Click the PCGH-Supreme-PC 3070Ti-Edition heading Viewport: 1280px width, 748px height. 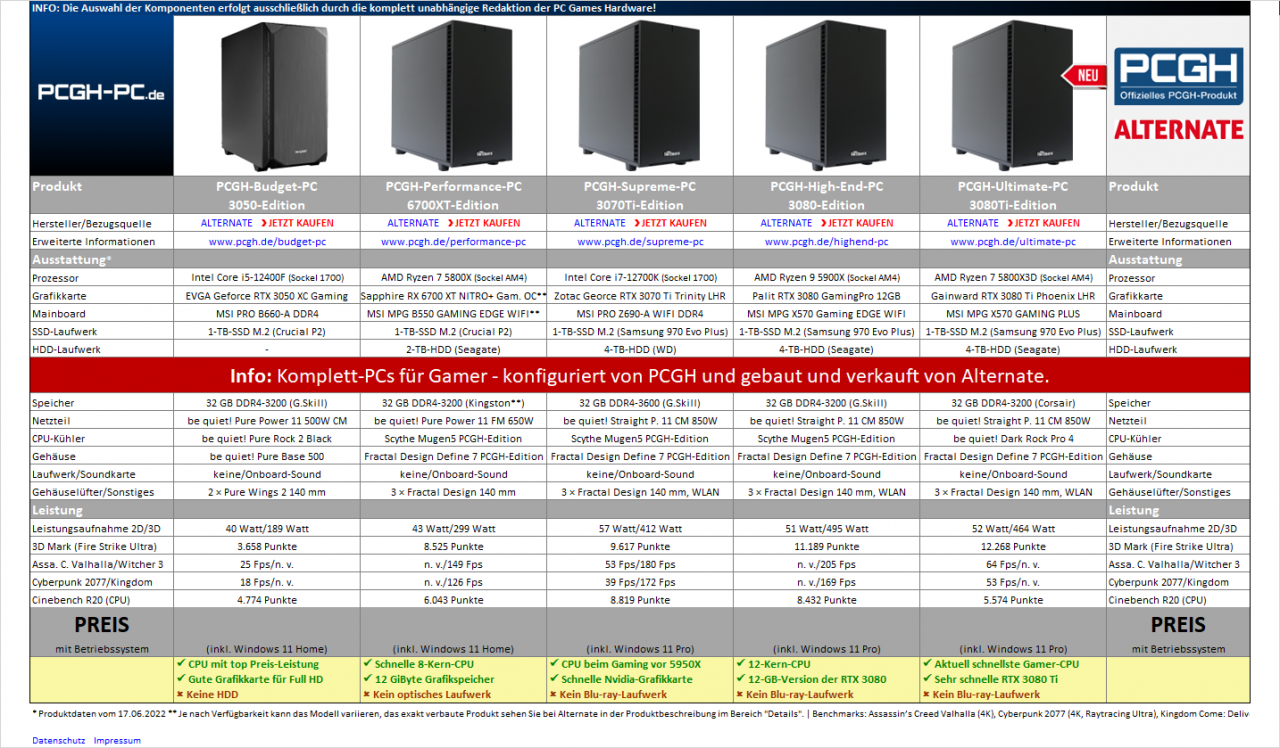pyautogui.click(x=641, y=196)
